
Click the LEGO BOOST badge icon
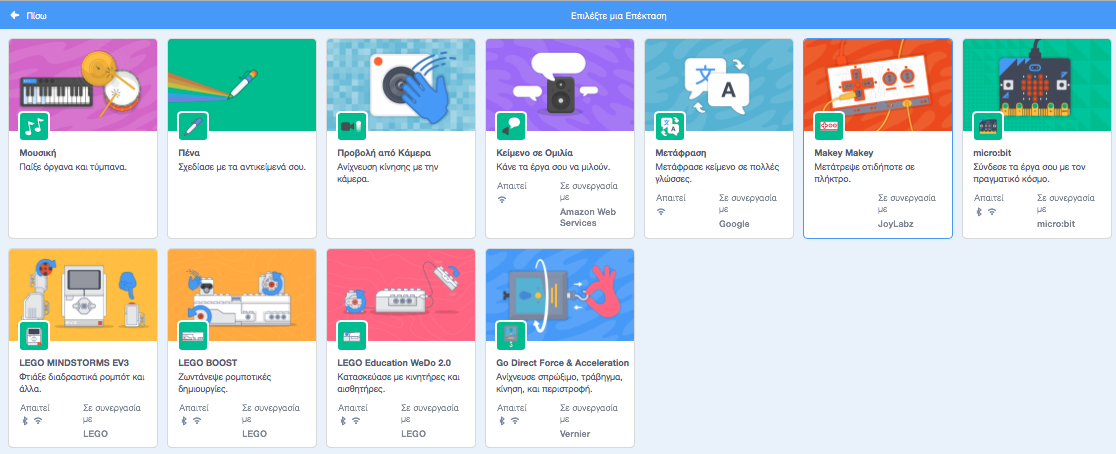tap(194, 336)
